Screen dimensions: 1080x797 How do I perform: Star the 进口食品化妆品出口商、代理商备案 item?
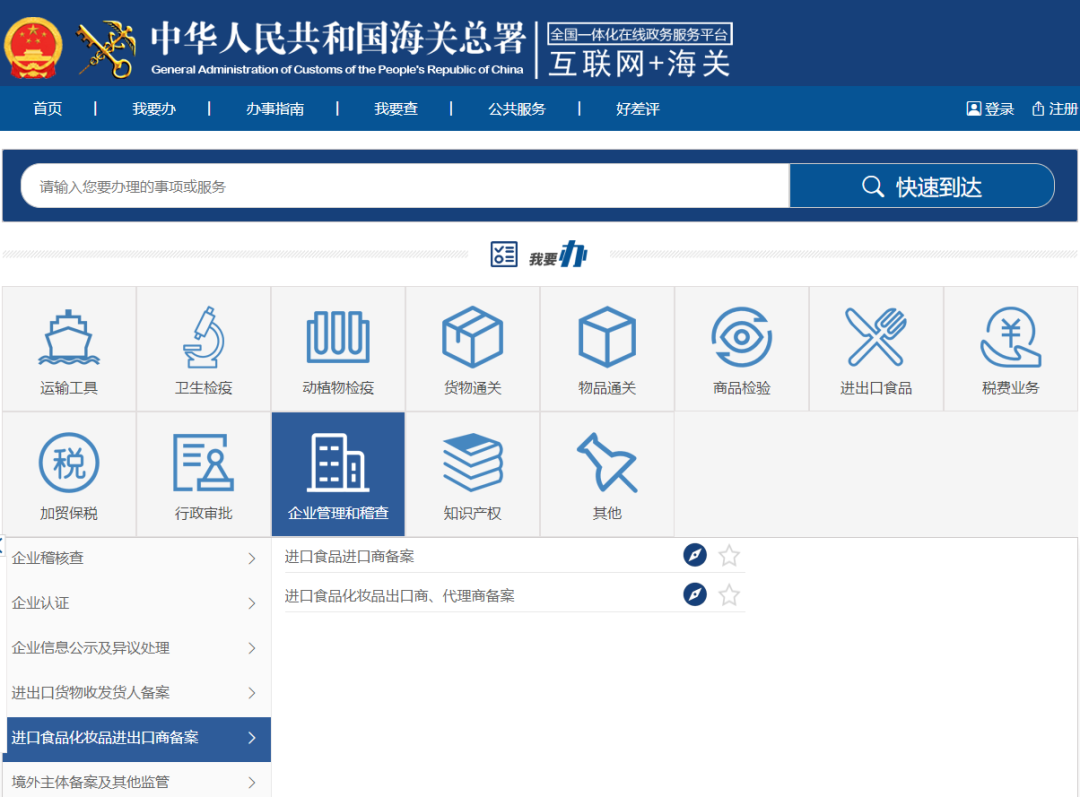pyautogui.click(x=729, y=594)
